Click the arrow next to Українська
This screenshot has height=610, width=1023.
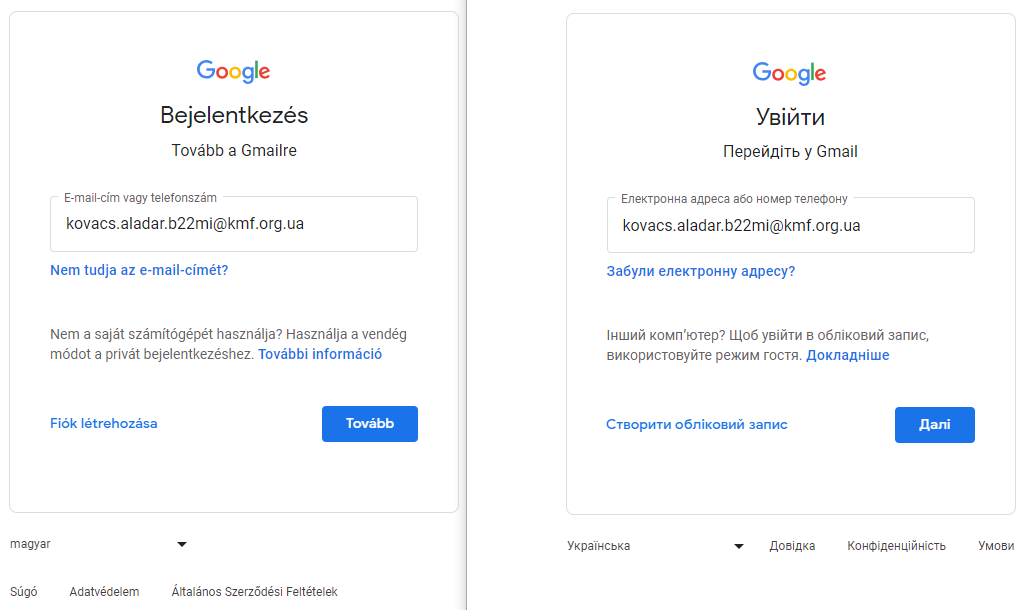[739, 546]
